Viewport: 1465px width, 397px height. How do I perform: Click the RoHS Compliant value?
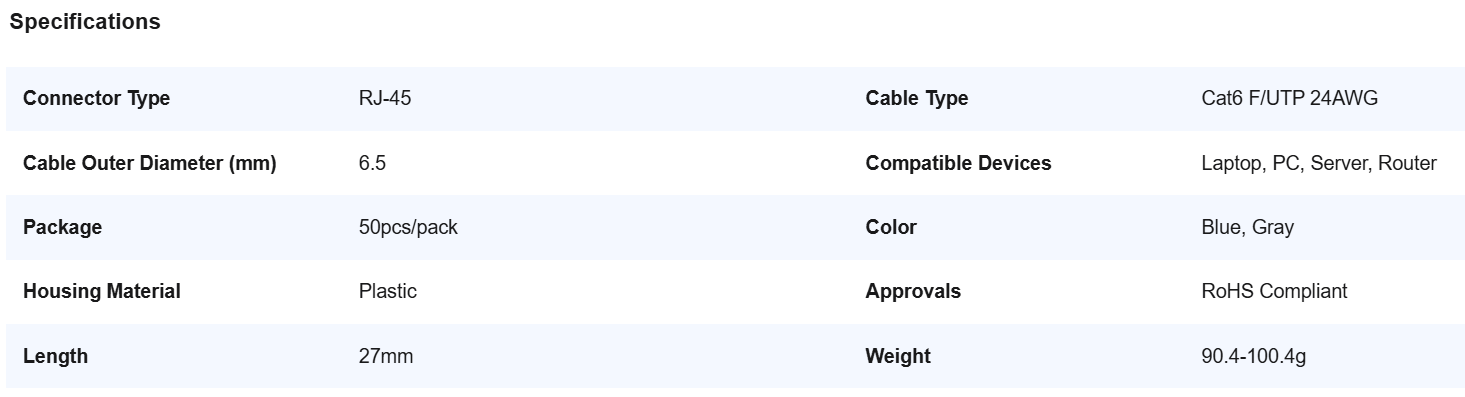coord(1274,291)
